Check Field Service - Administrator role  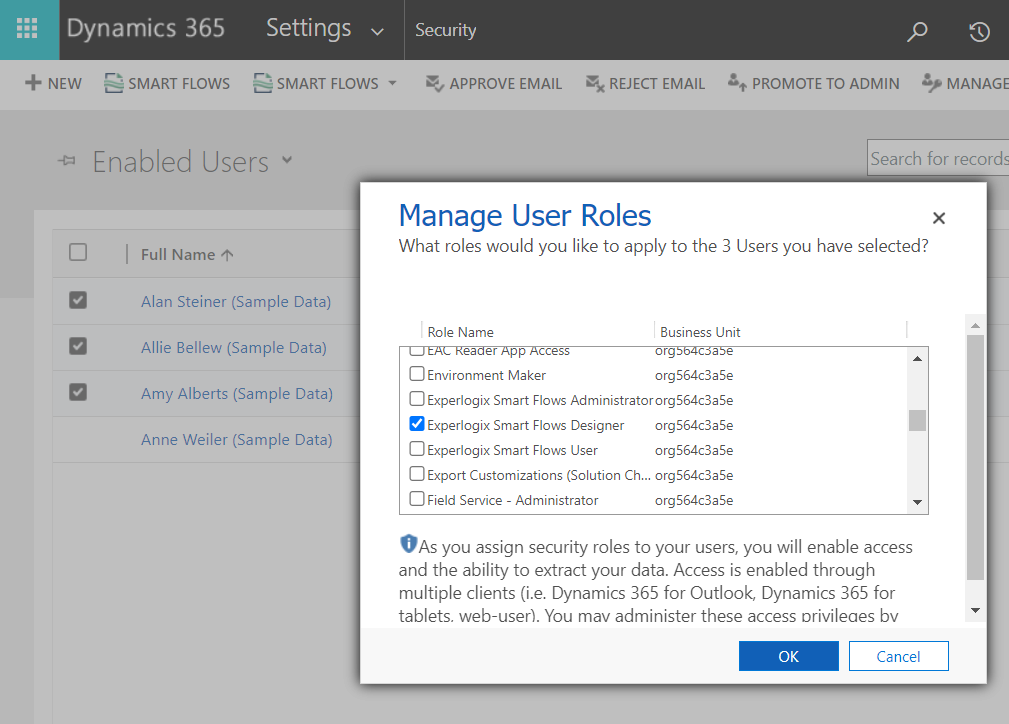click(417, 499)
